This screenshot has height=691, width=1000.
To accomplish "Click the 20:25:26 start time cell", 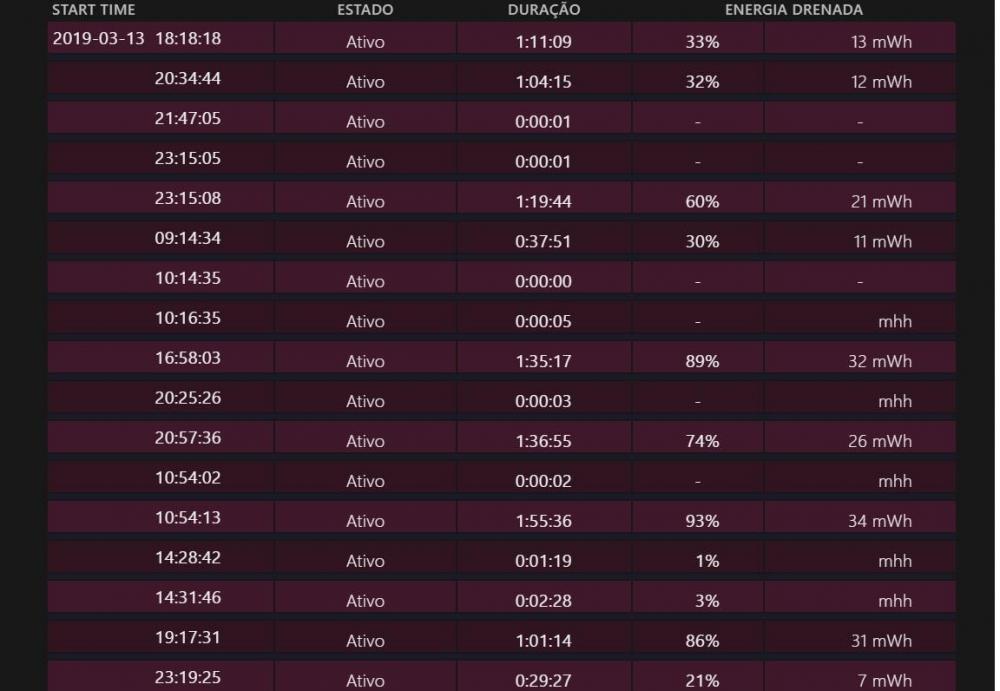I will [x=187, y=398].
